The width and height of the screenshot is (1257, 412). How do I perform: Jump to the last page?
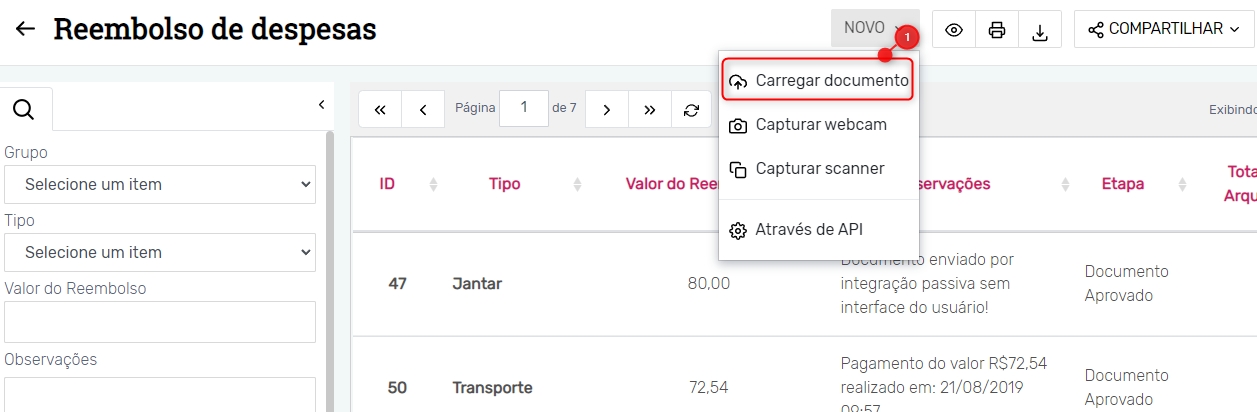pyautogui.click(x=650, y=110)
